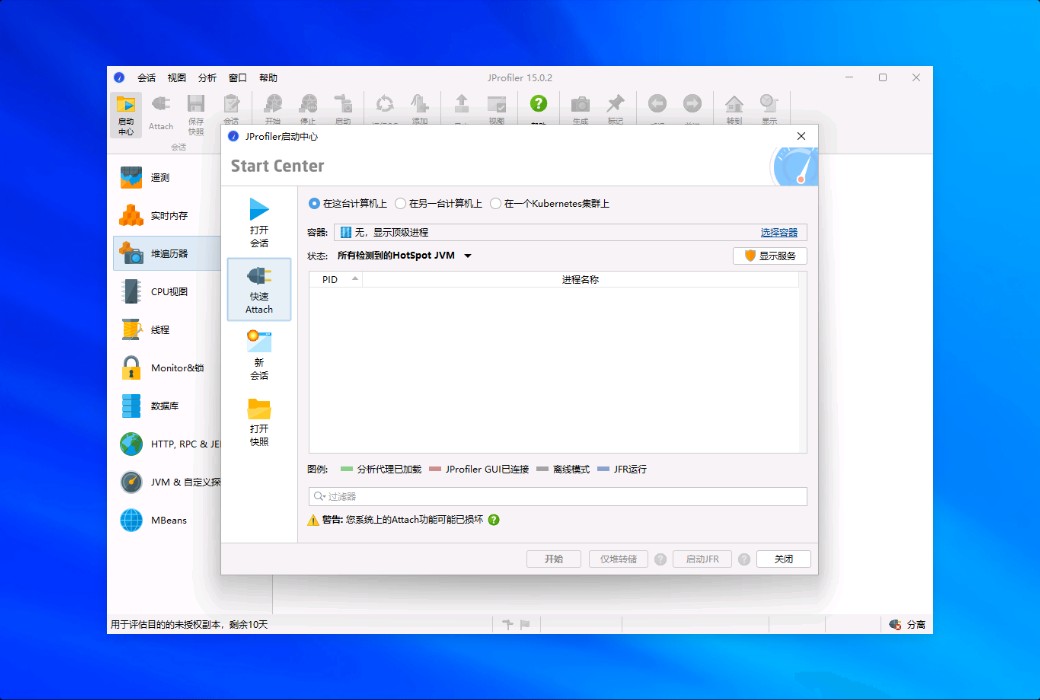Viewport: 1040px width, 700px height.
Task: Sort the process table by PID column
Action: [x=336, y=279]
